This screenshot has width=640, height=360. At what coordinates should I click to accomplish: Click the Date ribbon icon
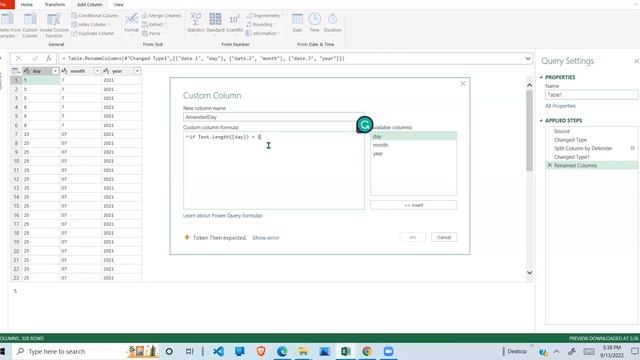tap(297, 23)
